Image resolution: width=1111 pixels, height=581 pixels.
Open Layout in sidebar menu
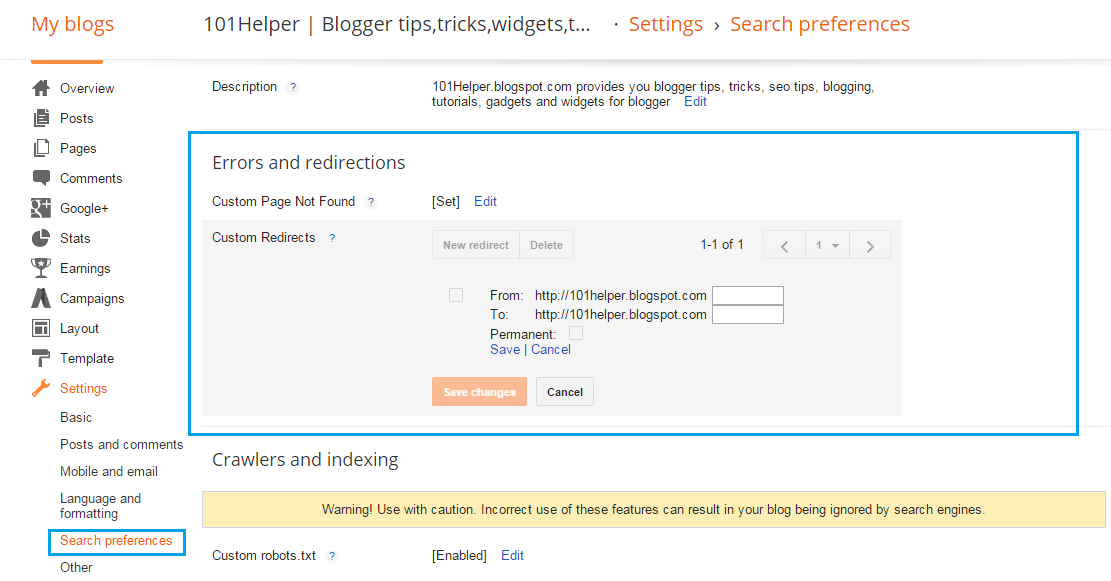pyautogui.click(x=79, y=329)
